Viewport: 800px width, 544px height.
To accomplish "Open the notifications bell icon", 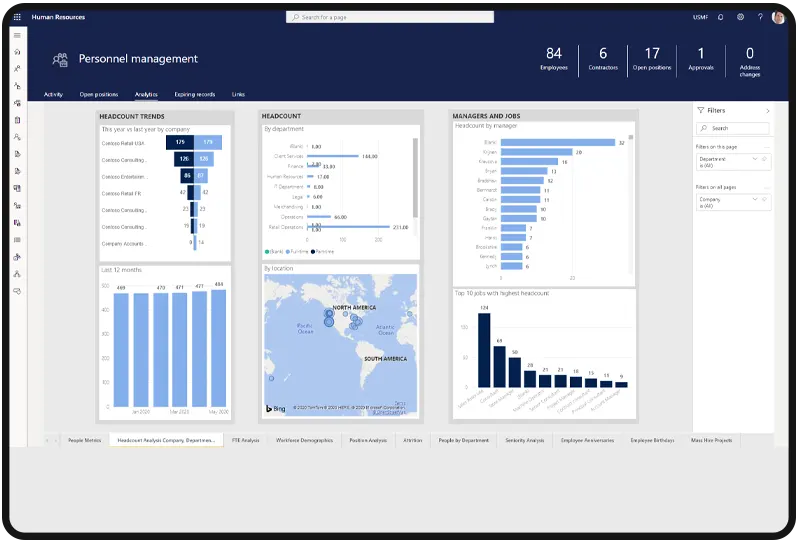I will (722, 17).
